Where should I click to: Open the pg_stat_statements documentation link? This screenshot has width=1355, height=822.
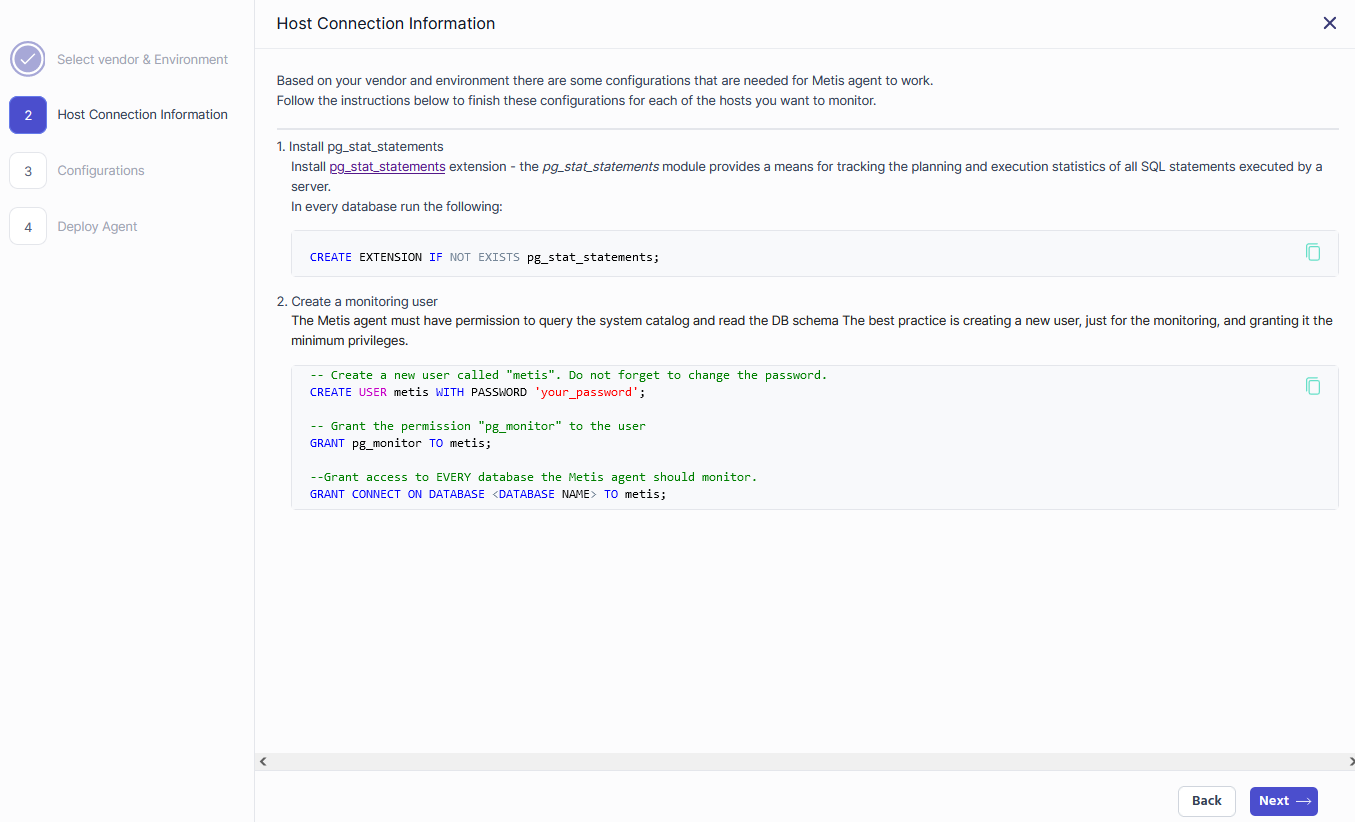pyautogui.click(x=387, y=167)
